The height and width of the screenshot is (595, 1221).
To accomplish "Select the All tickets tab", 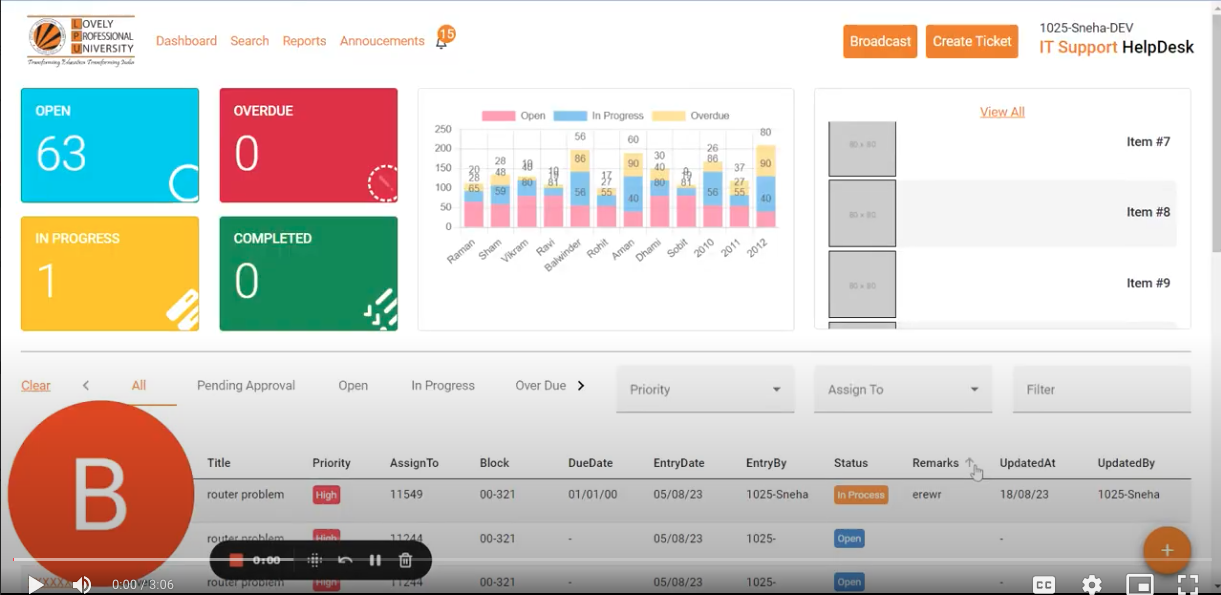I will pyautogui.click(x=139, y=385).
